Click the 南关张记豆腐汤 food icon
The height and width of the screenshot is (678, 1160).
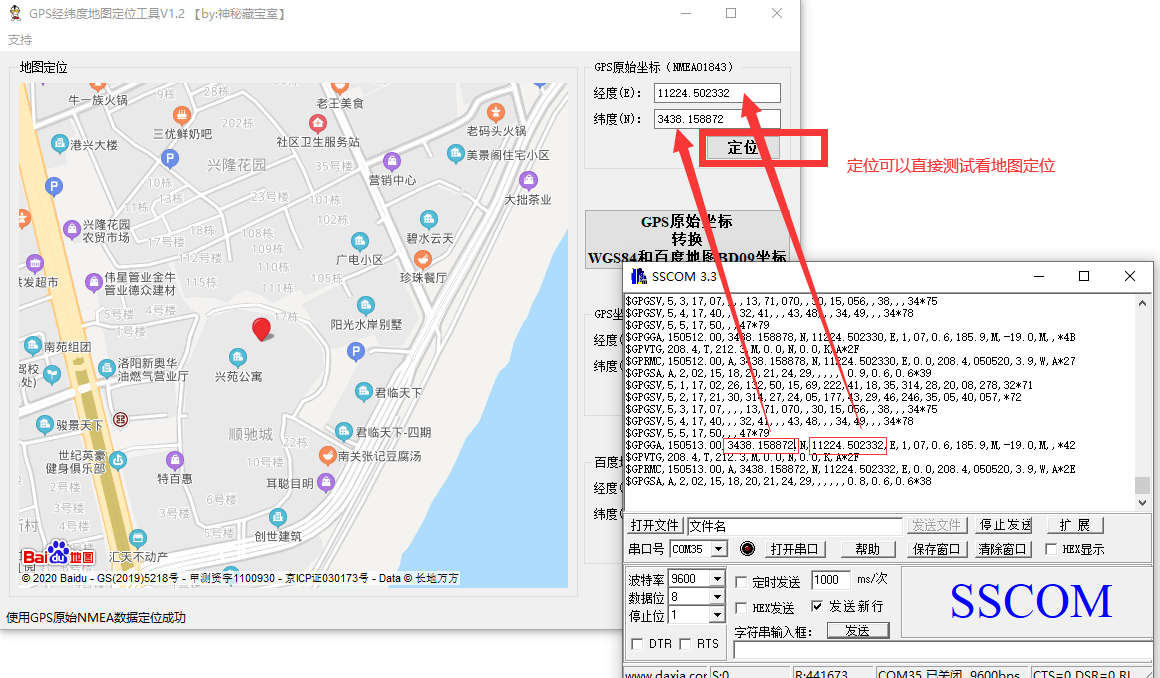(328, 456)
